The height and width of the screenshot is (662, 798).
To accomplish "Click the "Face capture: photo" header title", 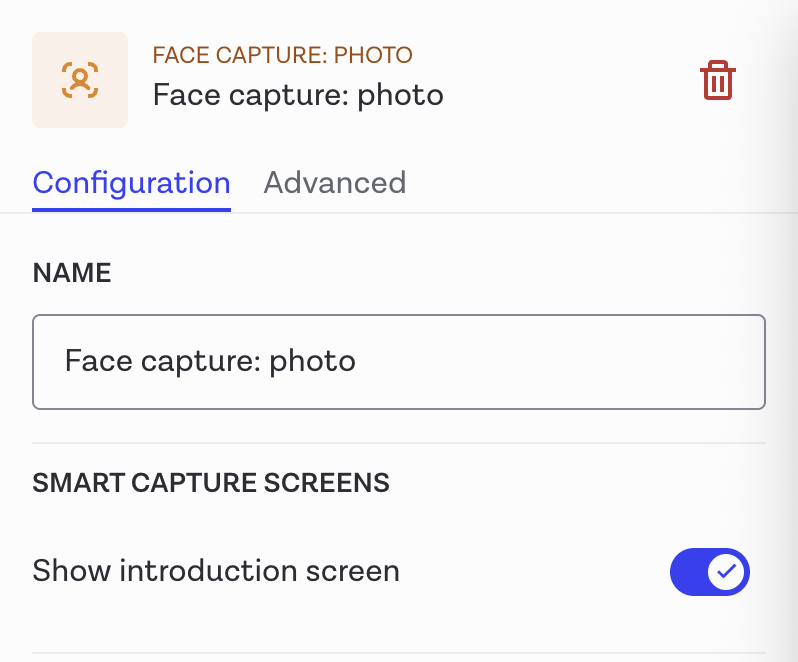I will pyautogui.click(x=297, y=95).
